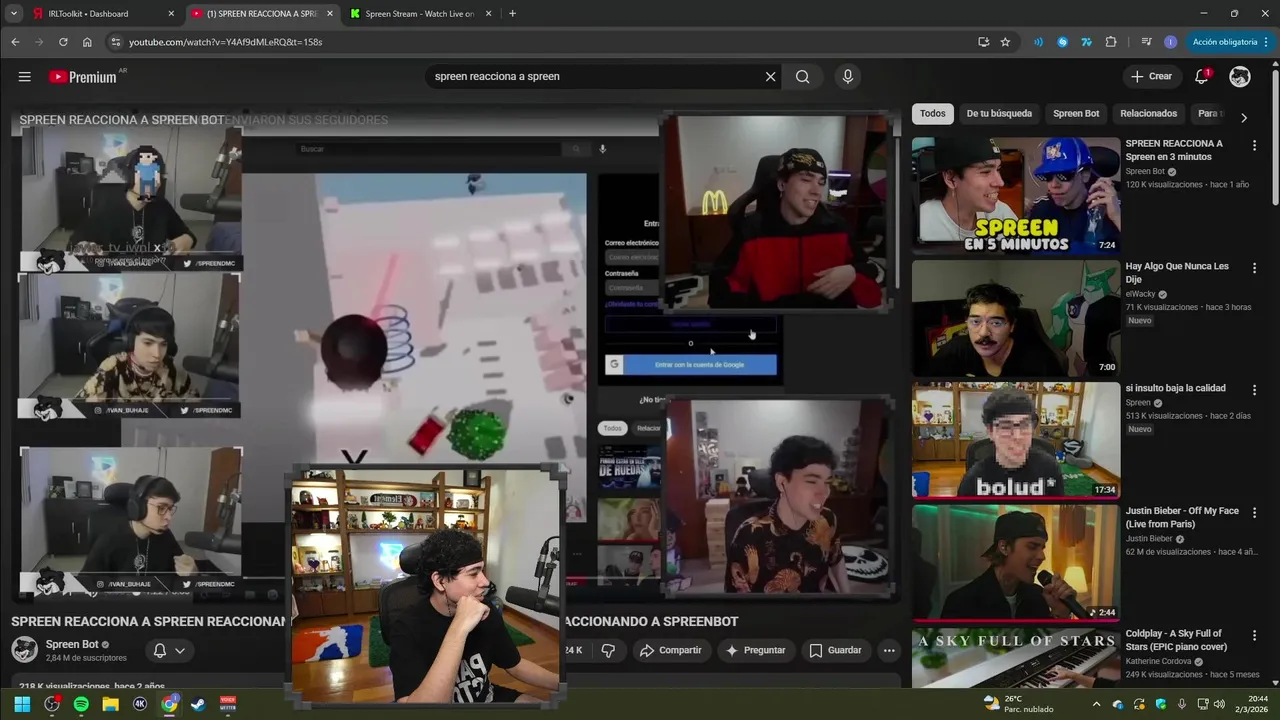Open a new Chrome tab
The height and width of the screenshot is (720, 1280).
point(513,14)
